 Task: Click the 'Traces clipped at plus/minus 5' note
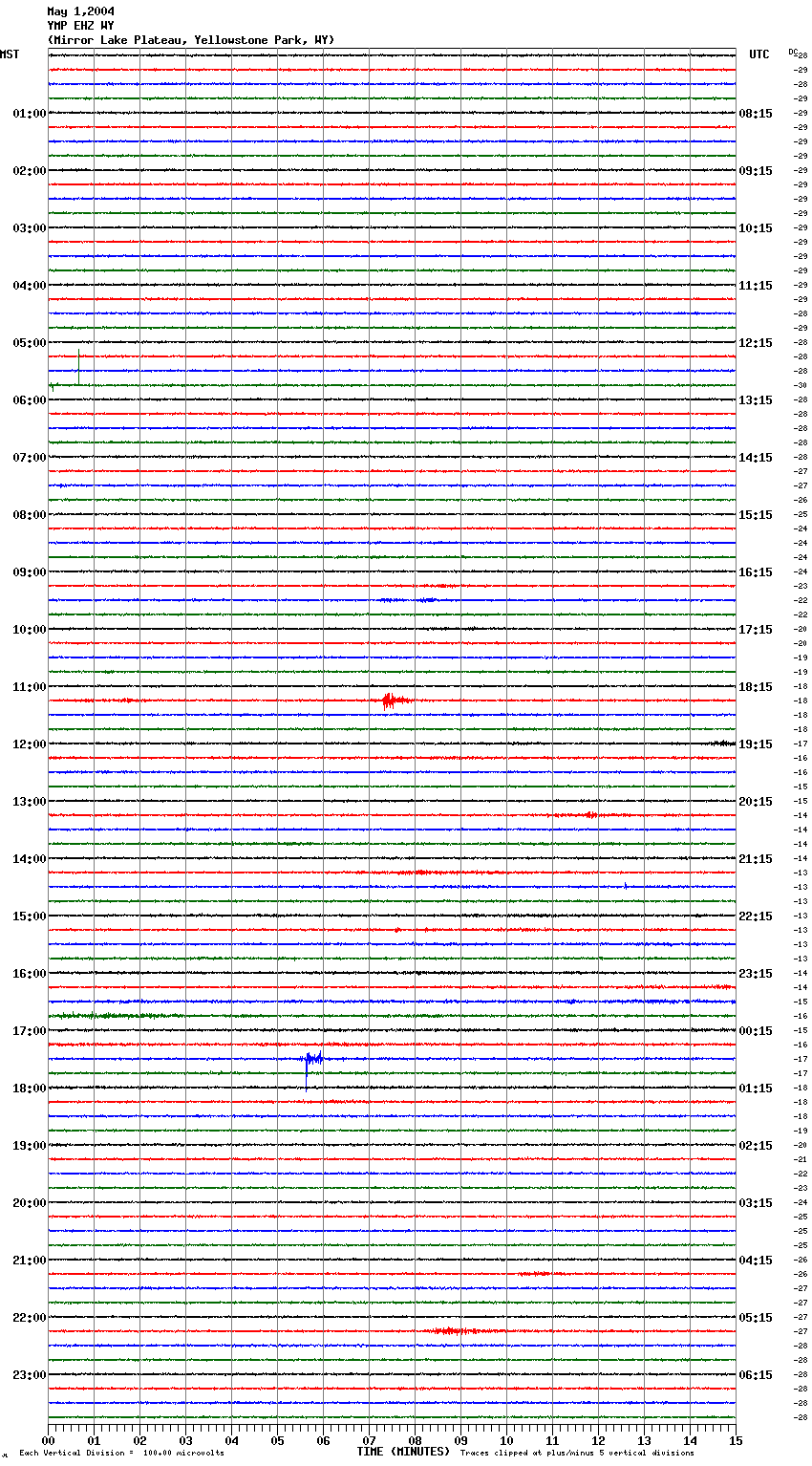pos(577,1454)
